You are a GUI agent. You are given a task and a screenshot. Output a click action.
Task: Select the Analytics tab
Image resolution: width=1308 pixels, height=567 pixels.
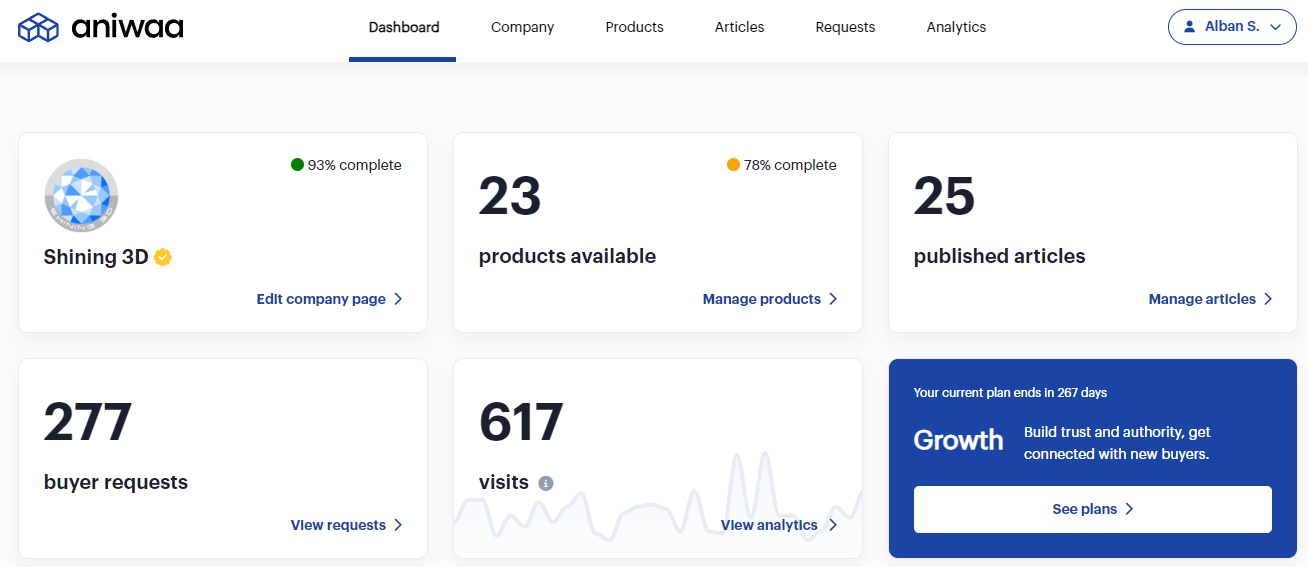956,27
